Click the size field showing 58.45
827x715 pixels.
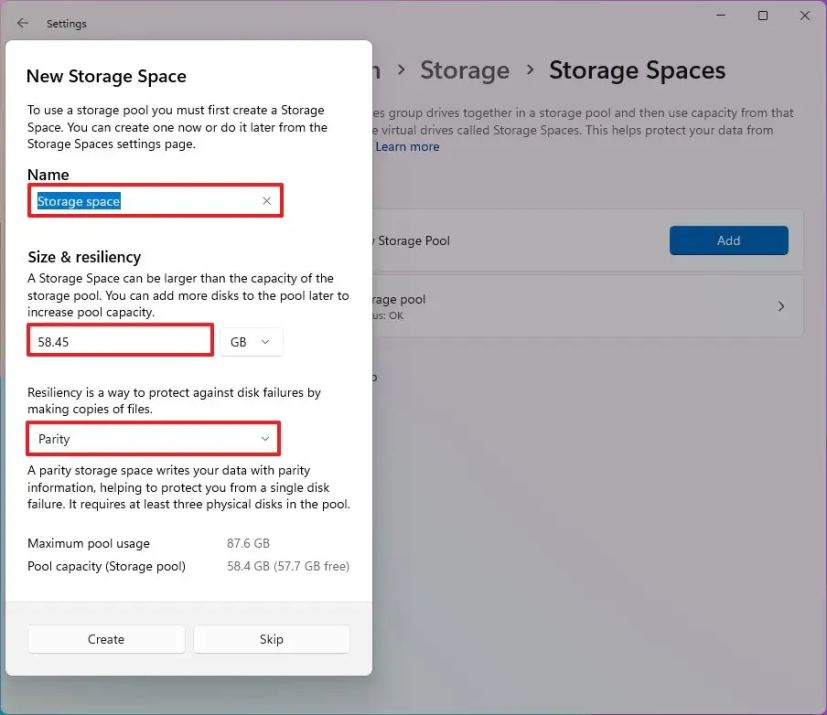[120, 341]
